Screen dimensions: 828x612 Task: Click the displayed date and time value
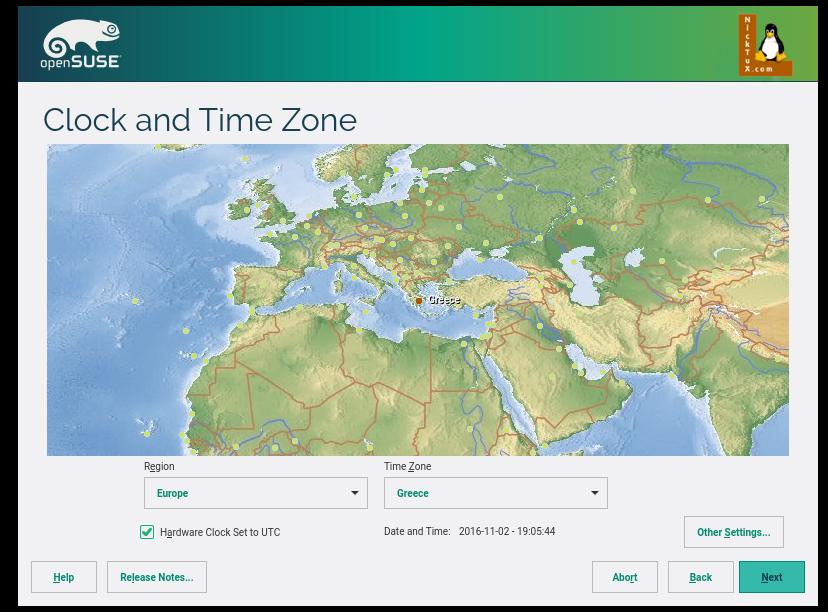tap(507, 531)
